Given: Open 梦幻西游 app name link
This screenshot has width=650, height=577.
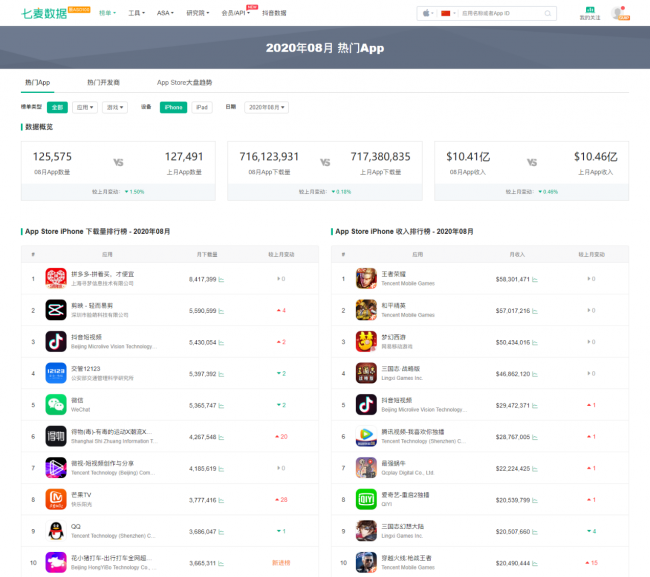Looking at the screenshot, I should tap(393, 337).
